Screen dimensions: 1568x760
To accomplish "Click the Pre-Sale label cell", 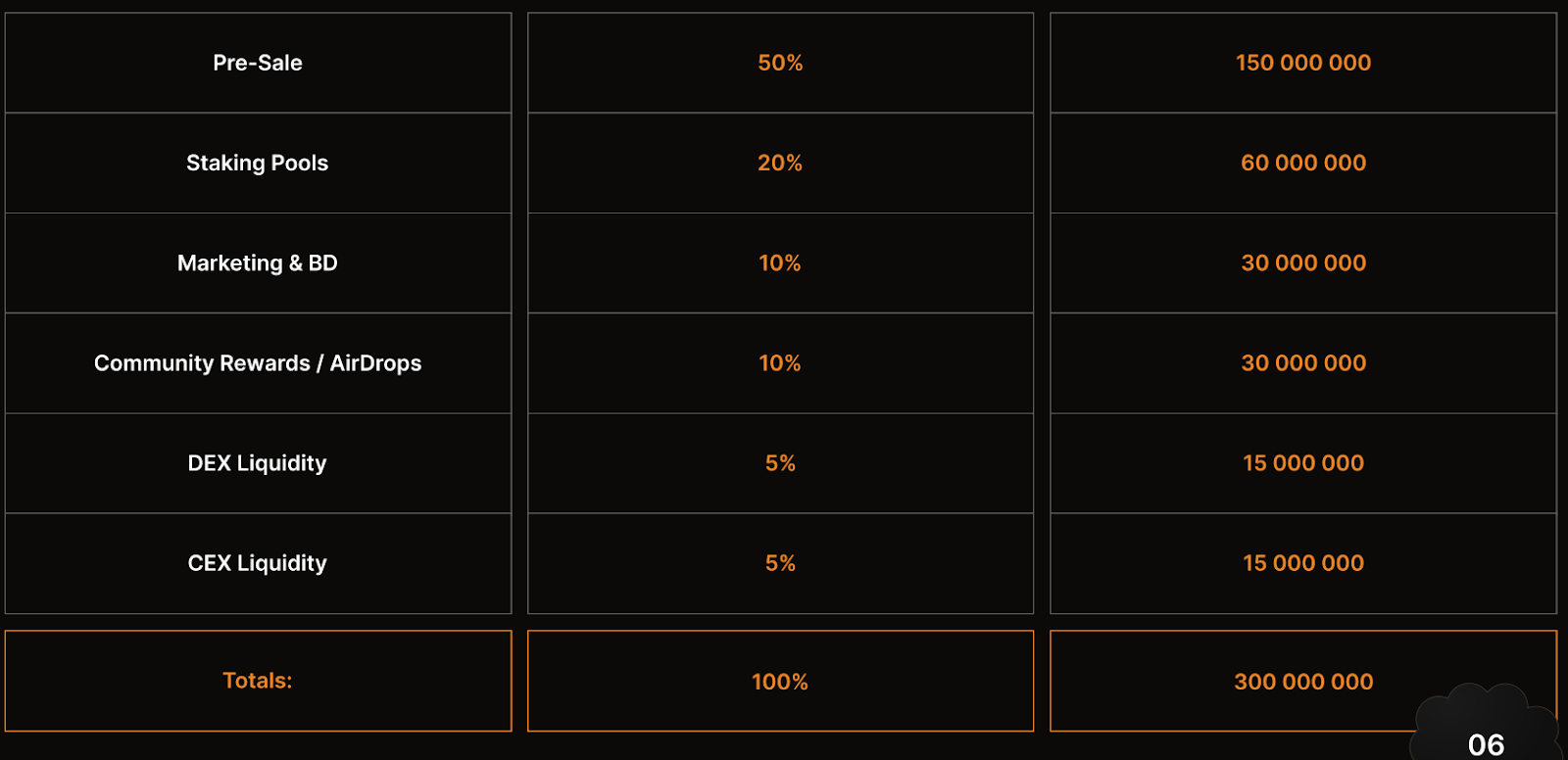I will 258,63.
